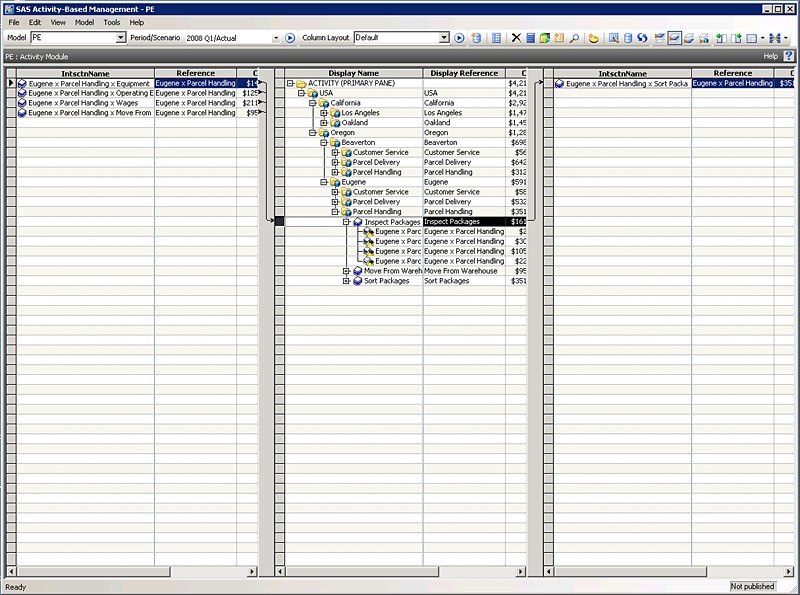Click the first green-arrow sheet toolbar icon

point(721,38)
